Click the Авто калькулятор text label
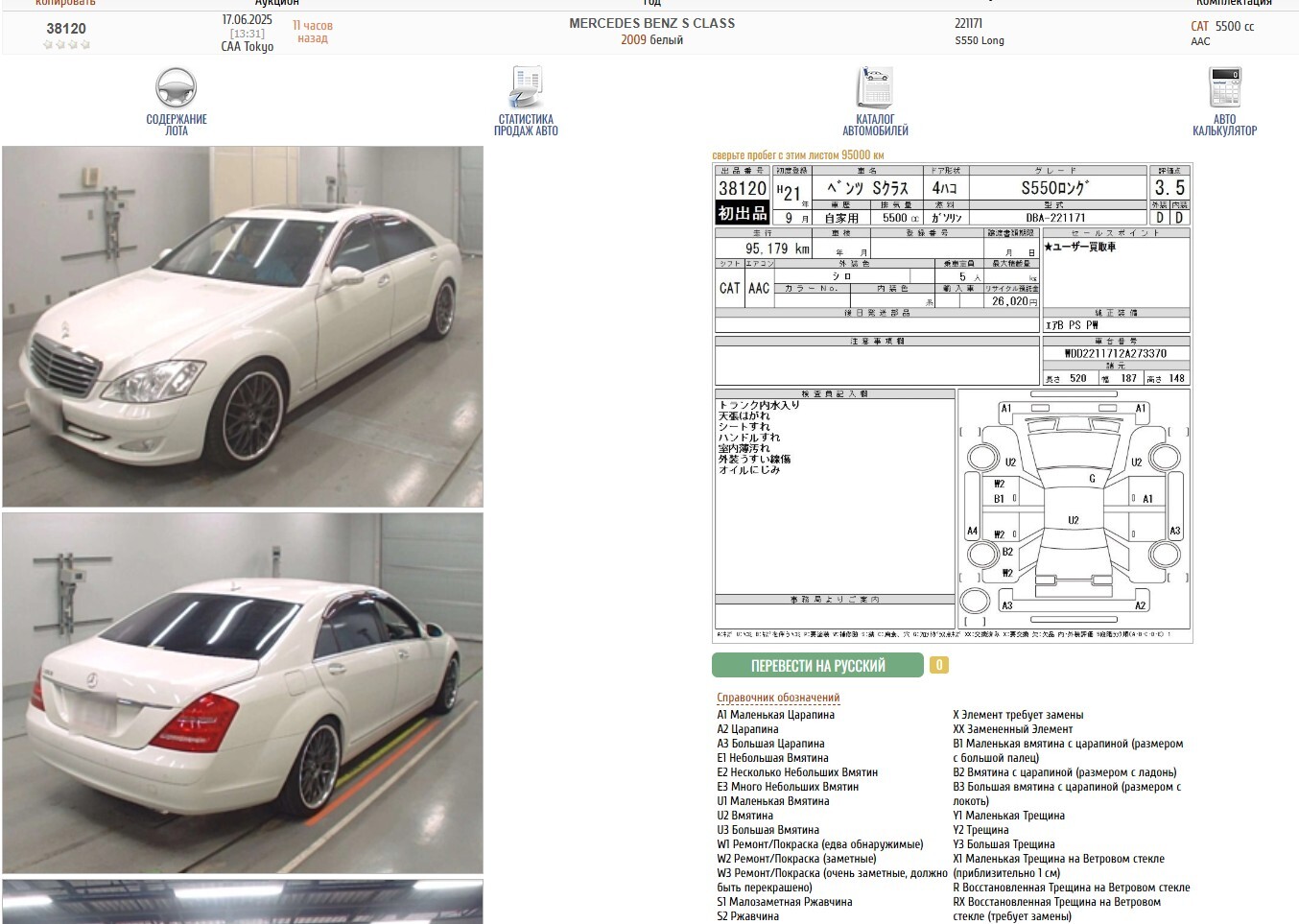1299x924 pixels. pos(1225,125)
